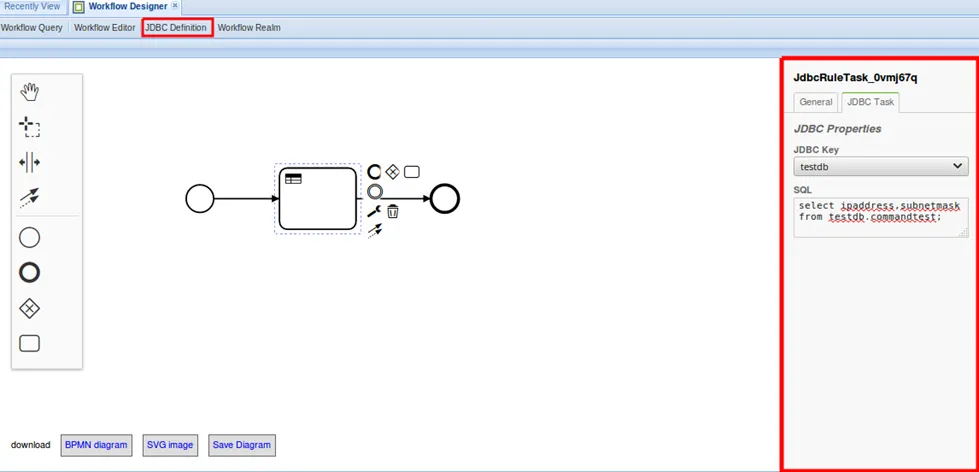Append intermediate event from context pad
The height and width of the screenshot is (472, 979).
click(375, 191)
